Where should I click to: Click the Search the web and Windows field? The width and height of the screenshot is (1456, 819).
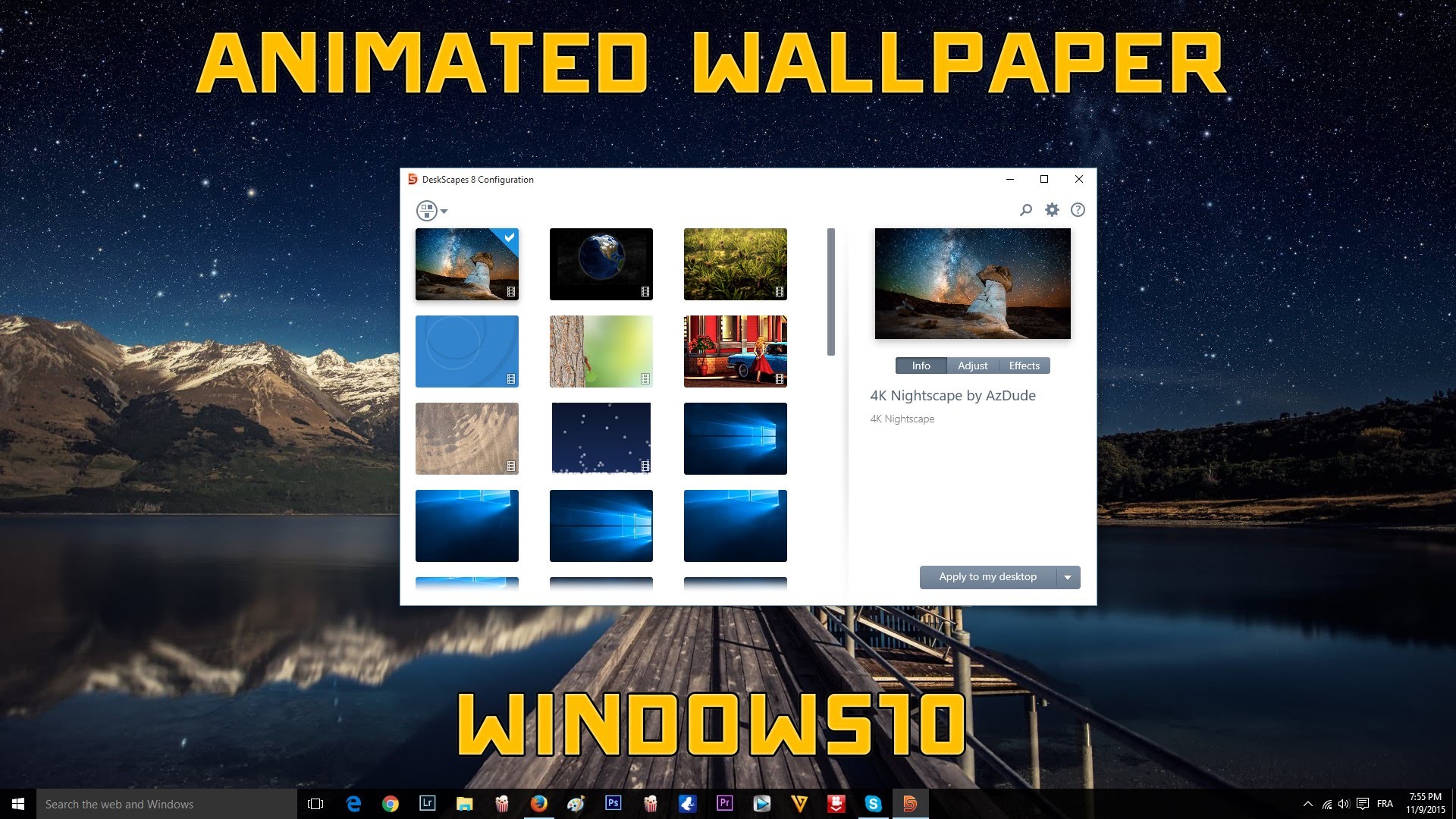pos(152,803)
